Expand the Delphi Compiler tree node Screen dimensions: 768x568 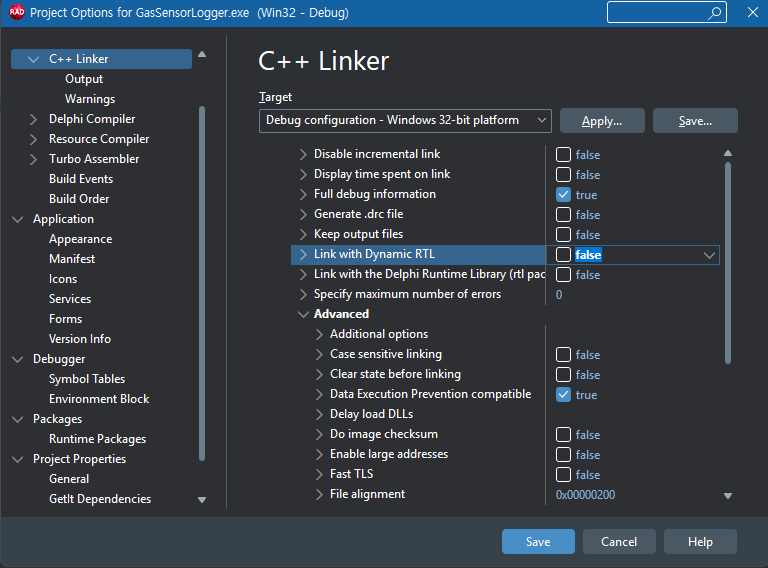[35, 119]
